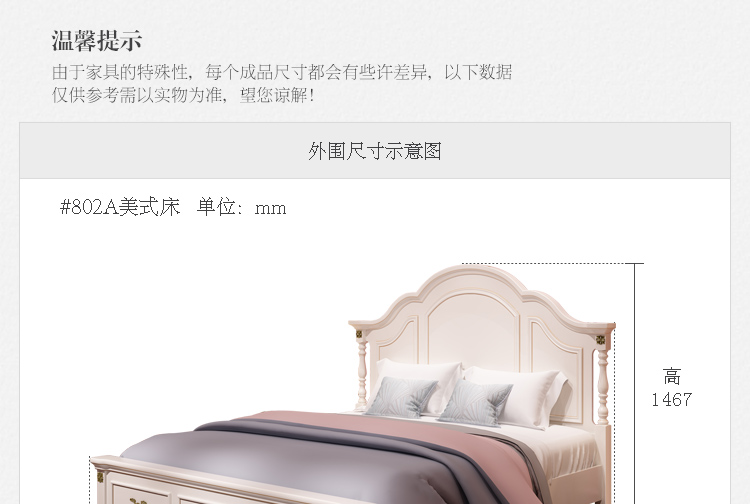Click the #802A美式床 model label
Screen dimensions: 750x504
pyautogui.click(x=120, y=207)
